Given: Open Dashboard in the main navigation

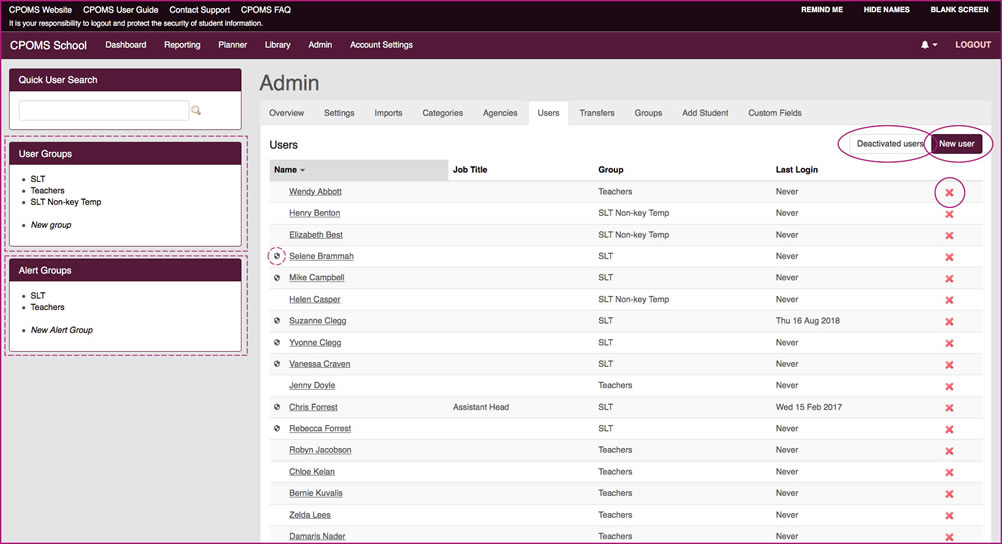Looking at the screenshot, I should click(x=126, y=45).
